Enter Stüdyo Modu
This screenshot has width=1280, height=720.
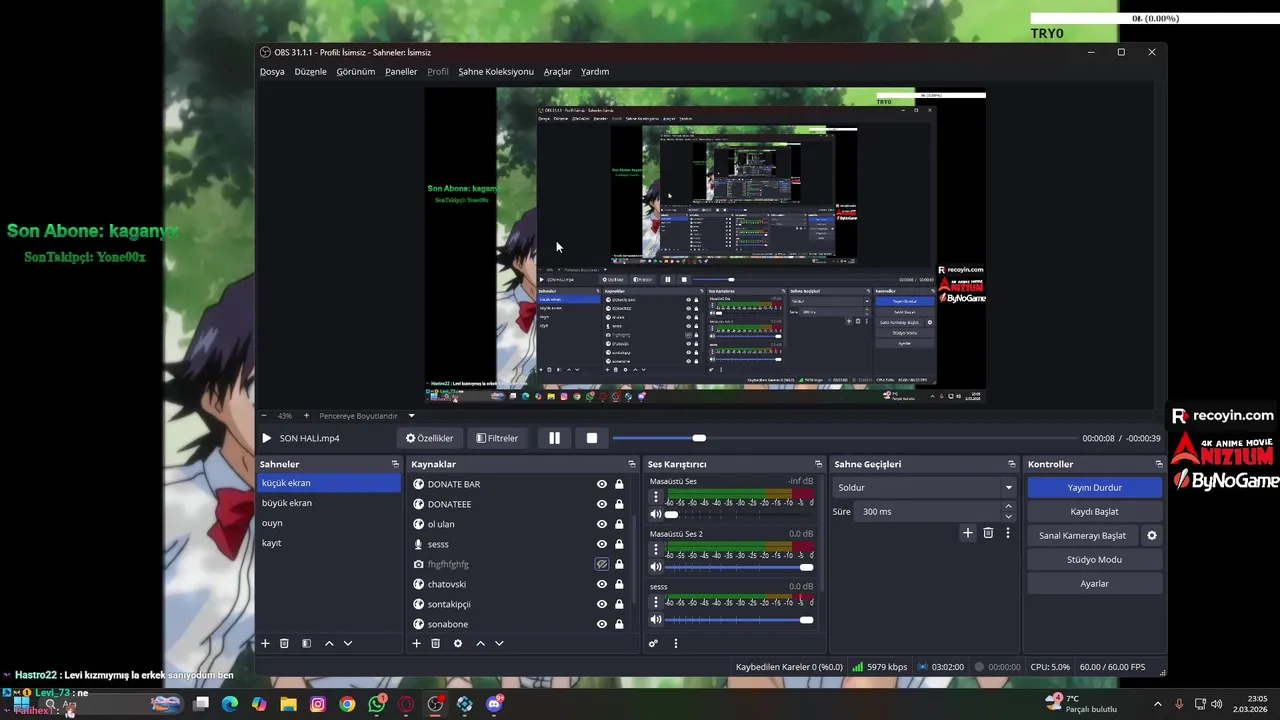(x=1094, y=559)
